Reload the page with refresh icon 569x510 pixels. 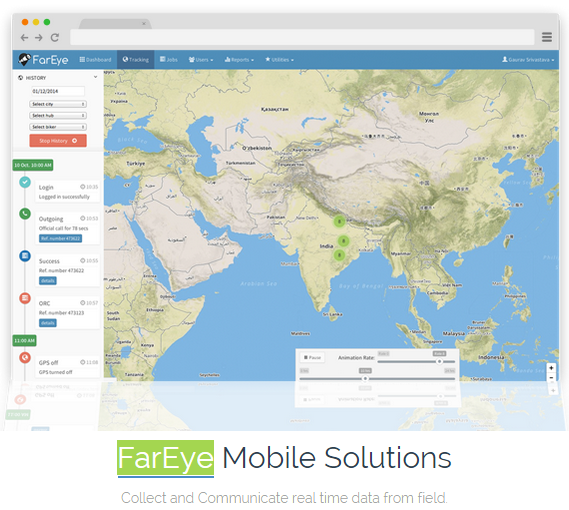click(55, 37)
